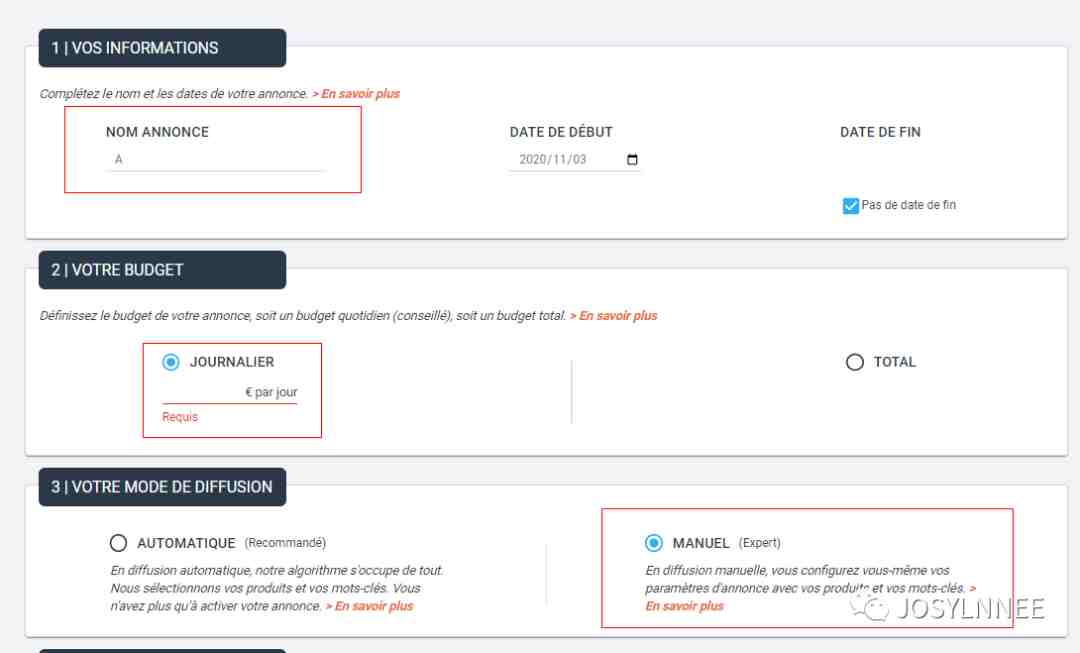
Task: Open the calendar picker for start date
Action: 632,160
